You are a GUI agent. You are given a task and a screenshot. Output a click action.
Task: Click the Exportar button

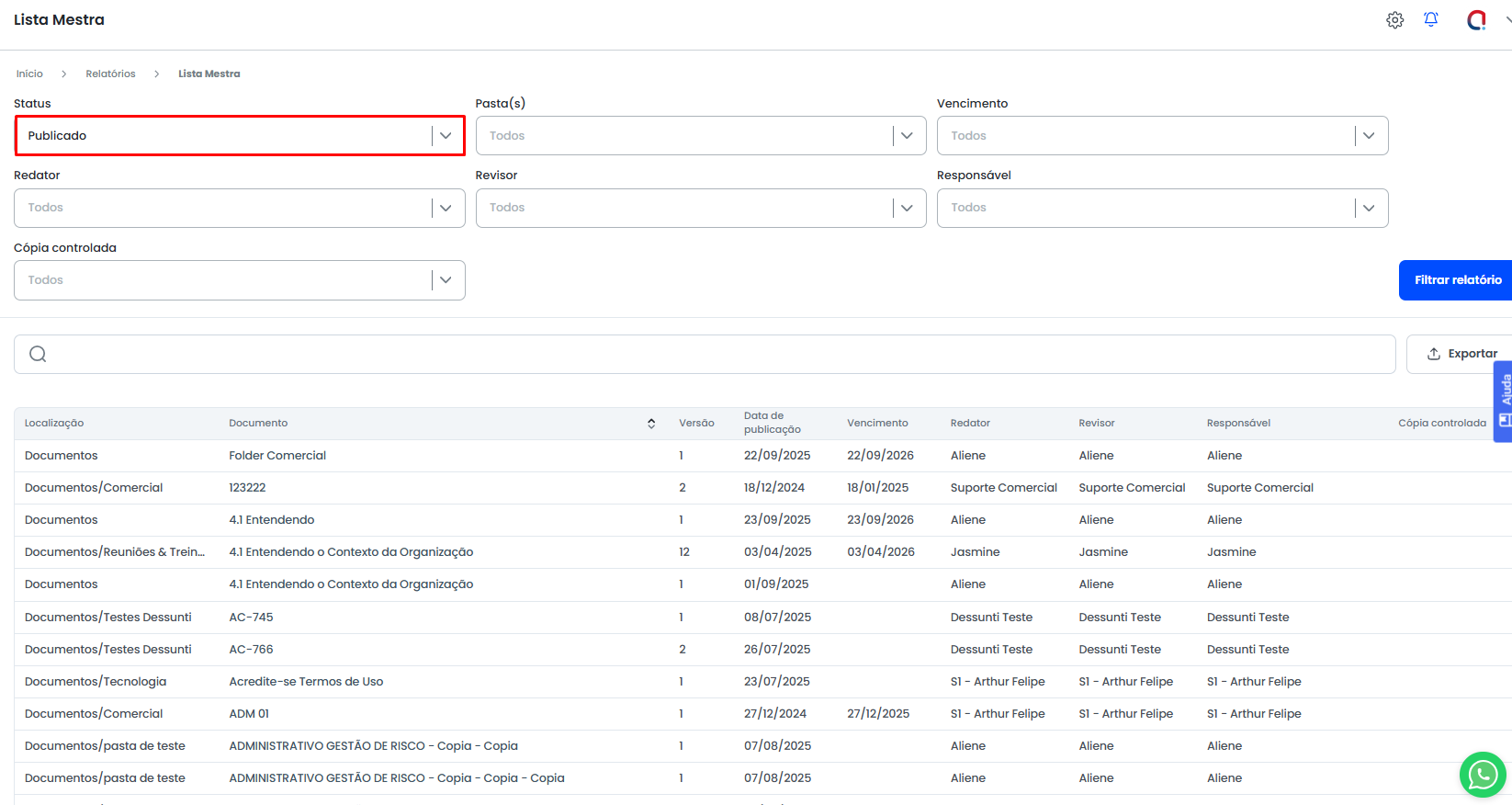tap(1461, 354)
